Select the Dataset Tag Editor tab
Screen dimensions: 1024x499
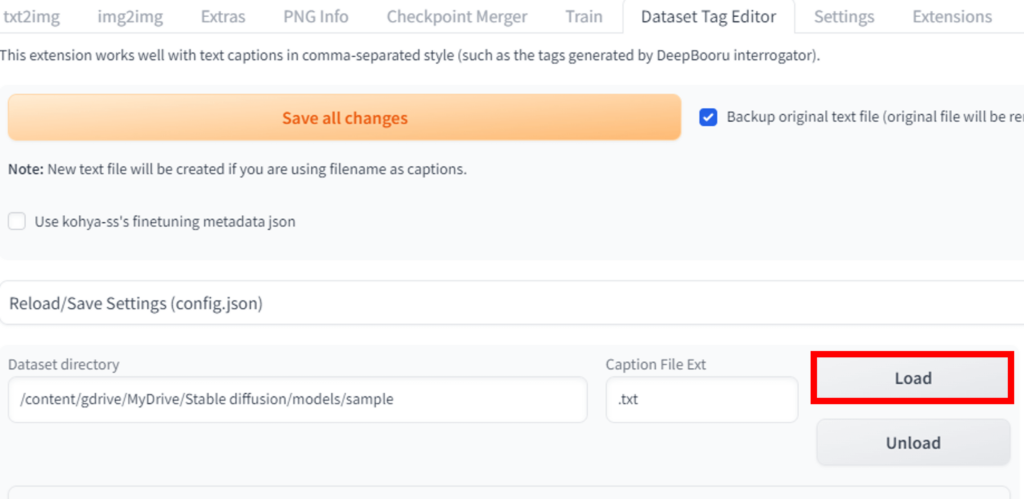click(708, 16)
